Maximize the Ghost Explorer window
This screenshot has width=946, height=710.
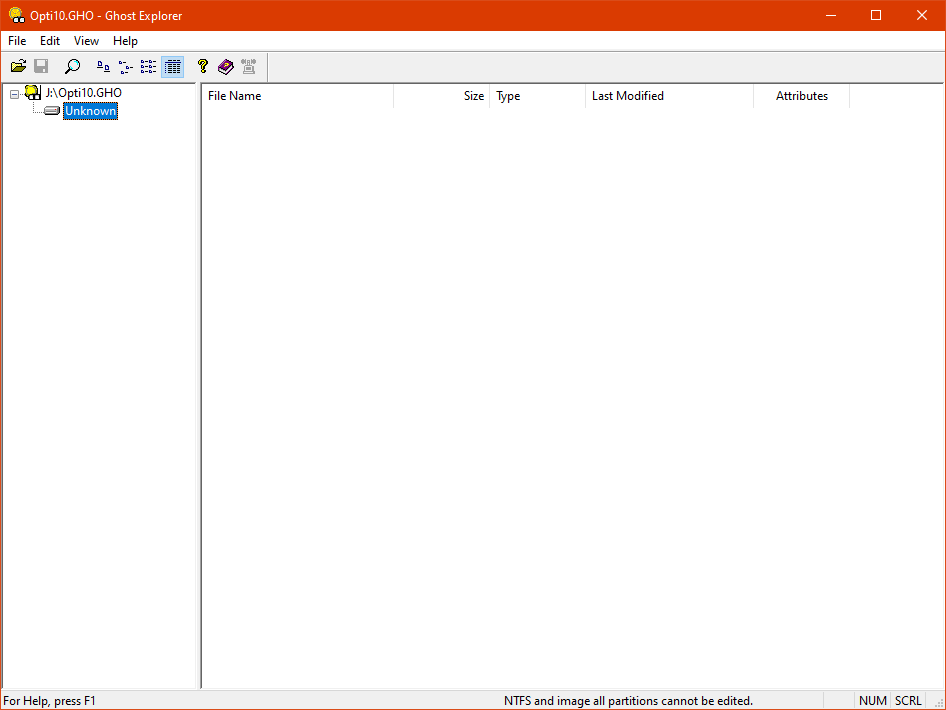click(x=876, y=15)
